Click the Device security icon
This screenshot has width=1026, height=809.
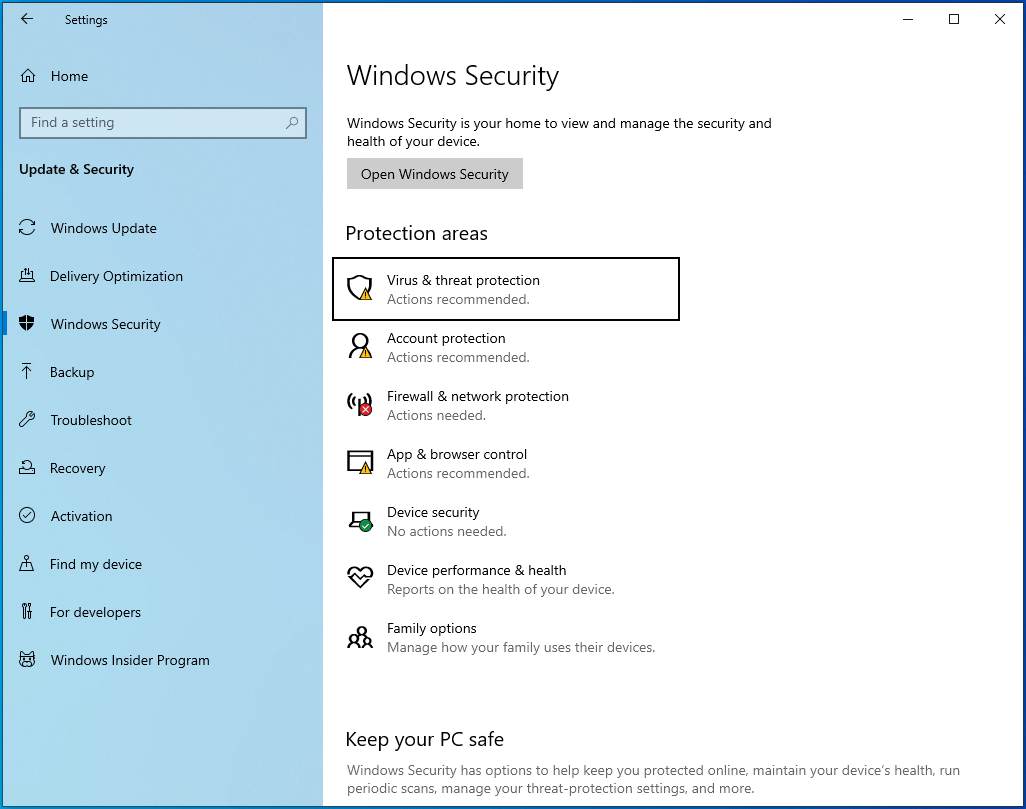pos(359,521)
